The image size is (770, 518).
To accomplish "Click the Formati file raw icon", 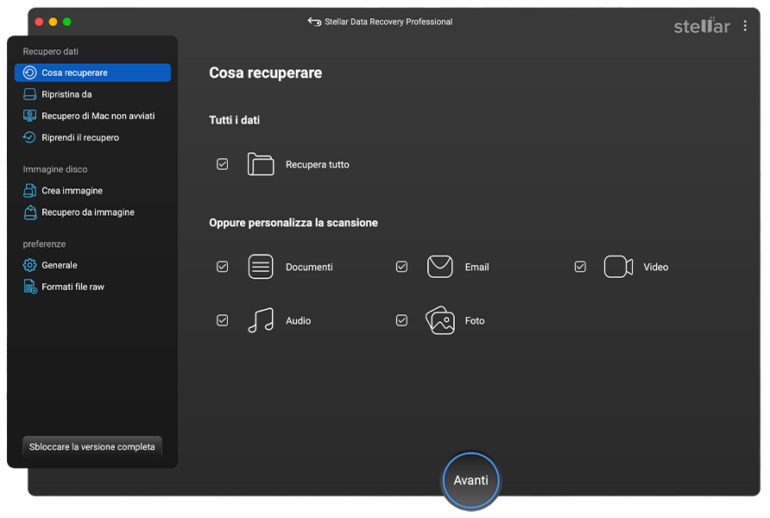I will pos(30,287).
